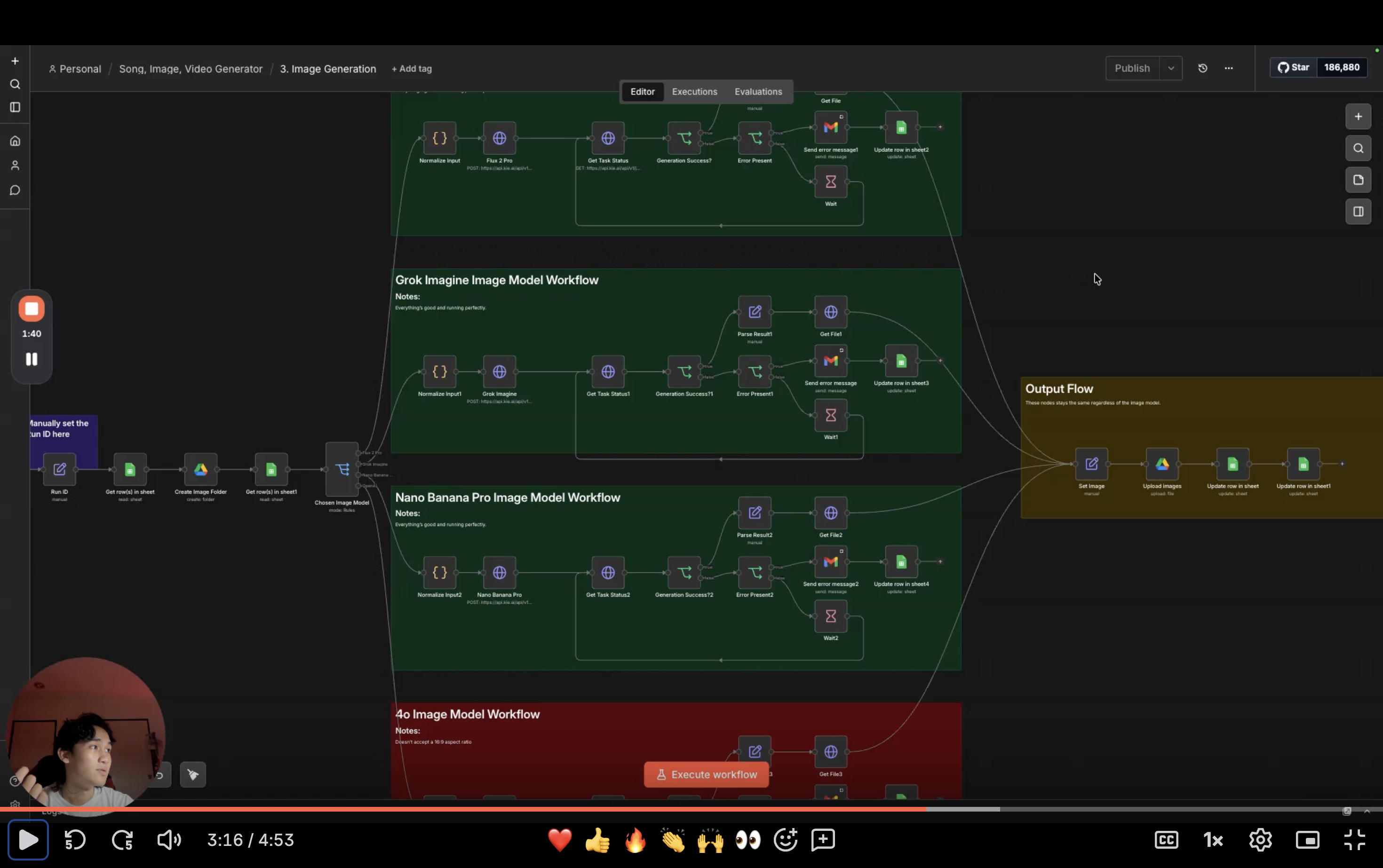This screenshot has width=1383, height=868.
Task: Open workflow version history
Action: coord(1203,68)
